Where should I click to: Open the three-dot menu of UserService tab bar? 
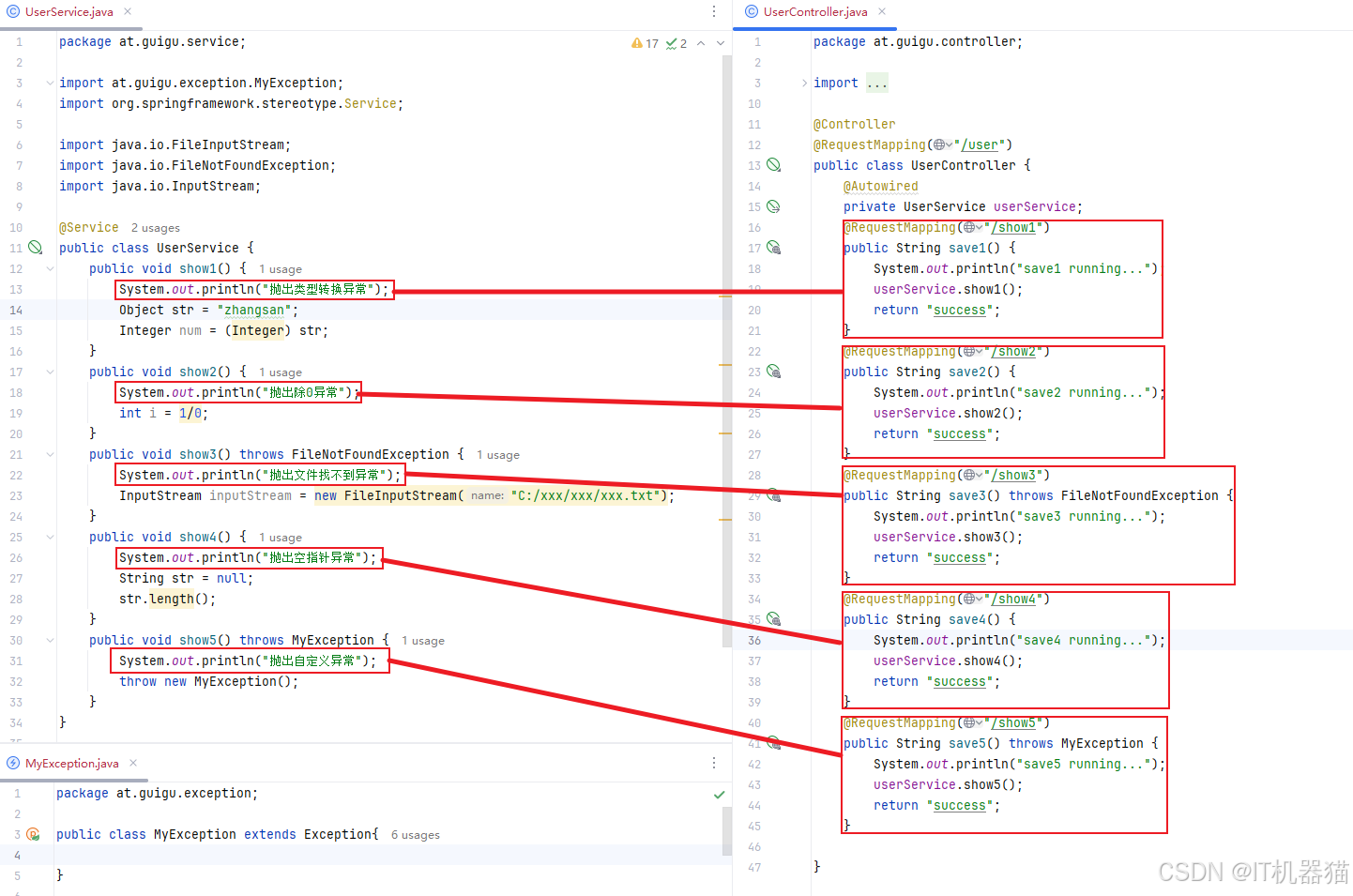click(x=714, y=11)
